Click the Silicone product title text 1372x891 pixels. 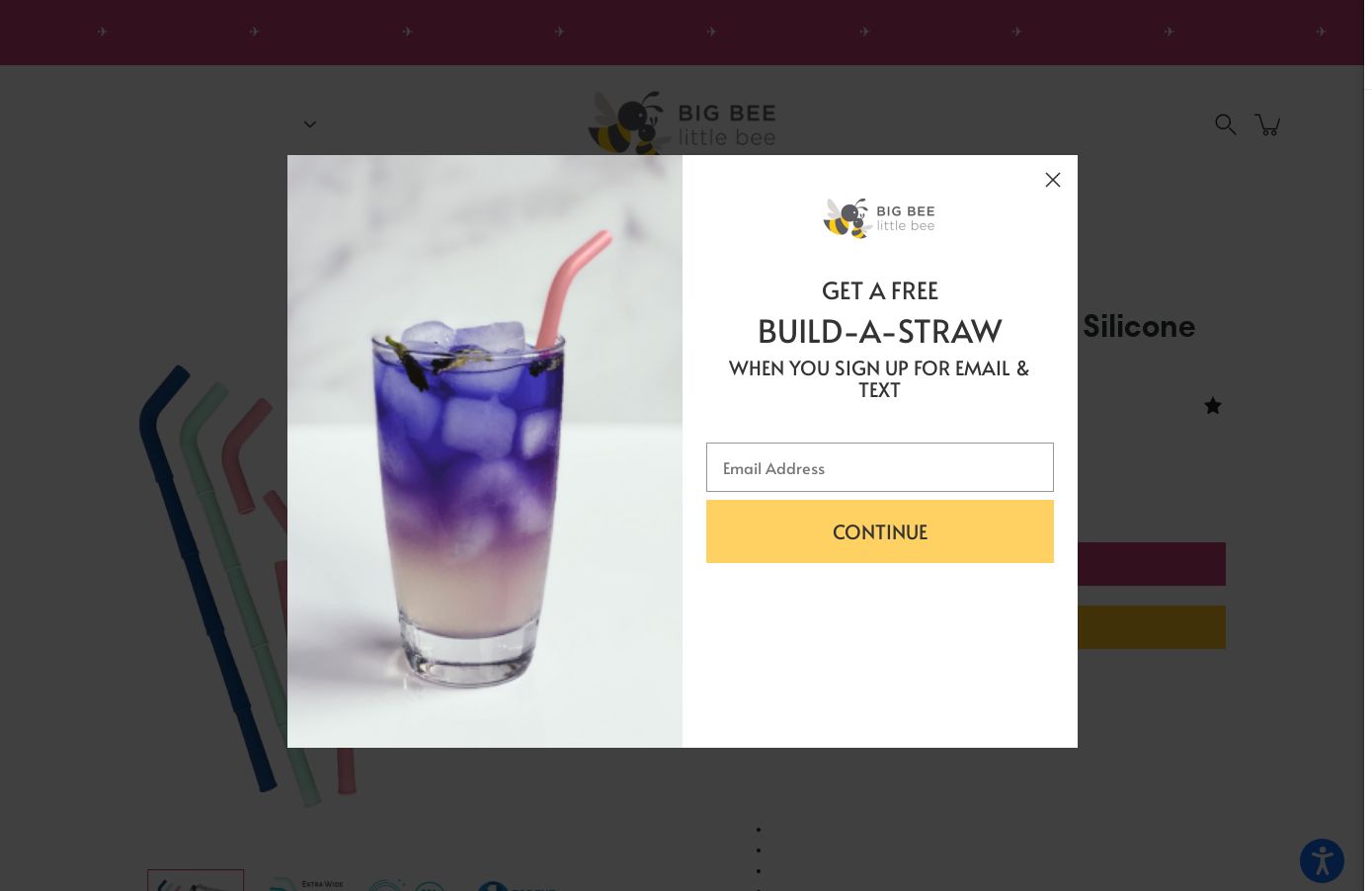click(1138, 326)
